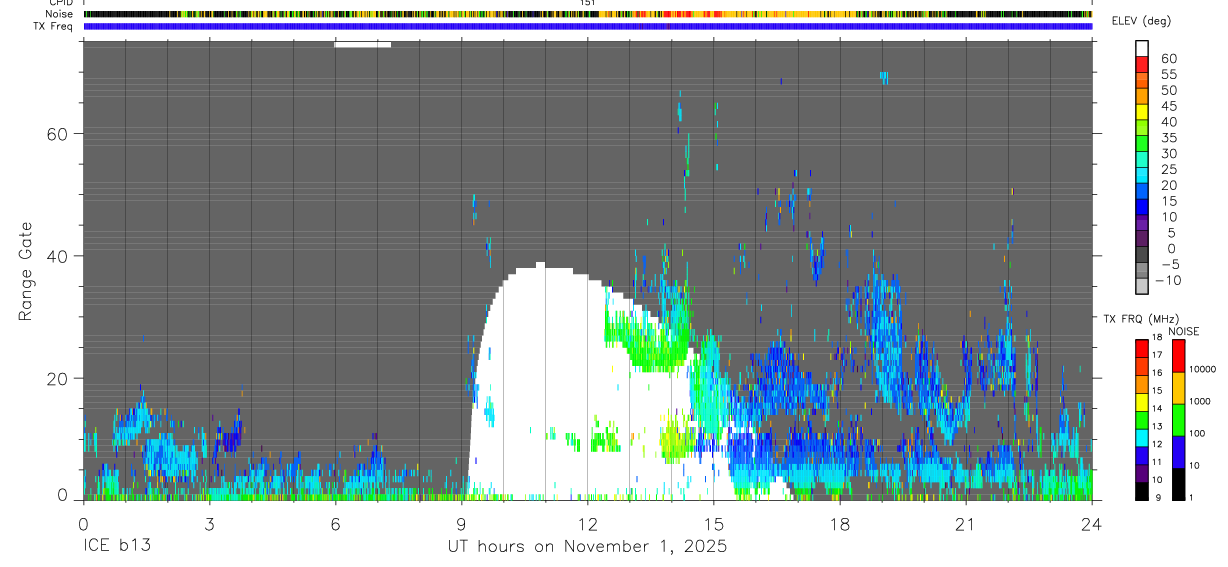Click the '3' UT hour tick label

209,523
